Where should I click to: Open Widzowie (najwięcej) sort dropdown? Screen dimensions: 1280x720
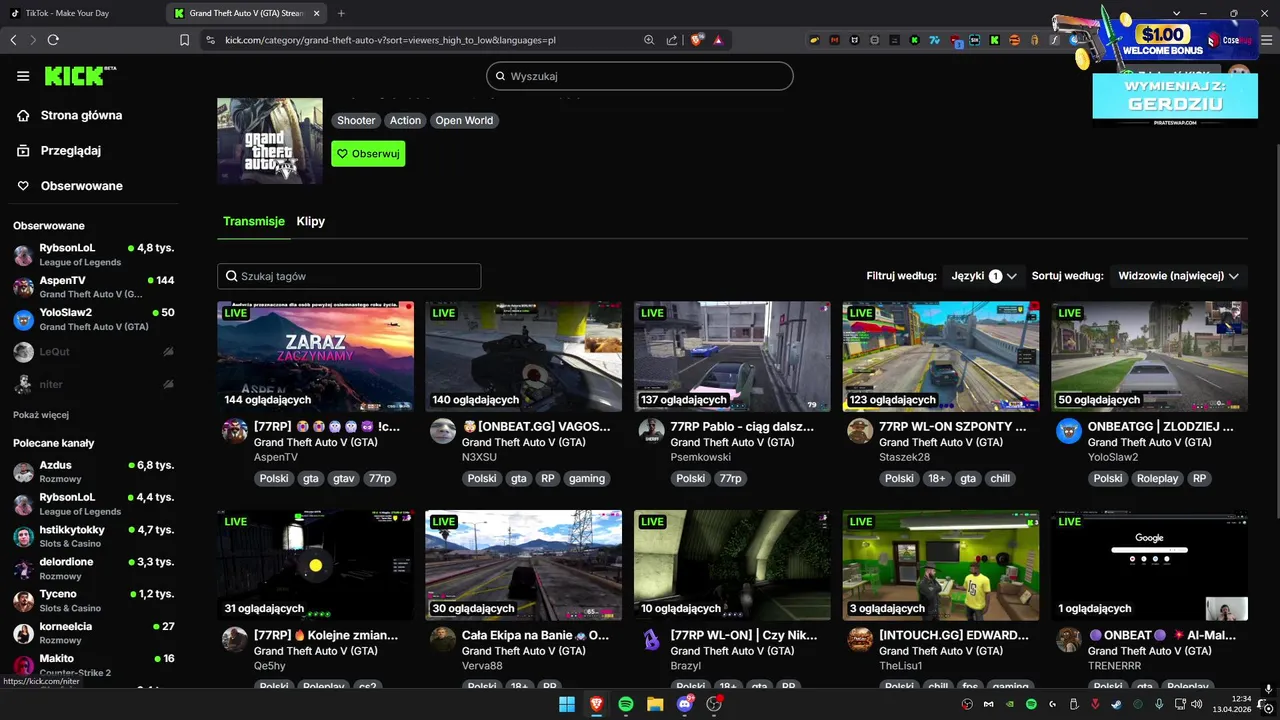point(1178,276)
